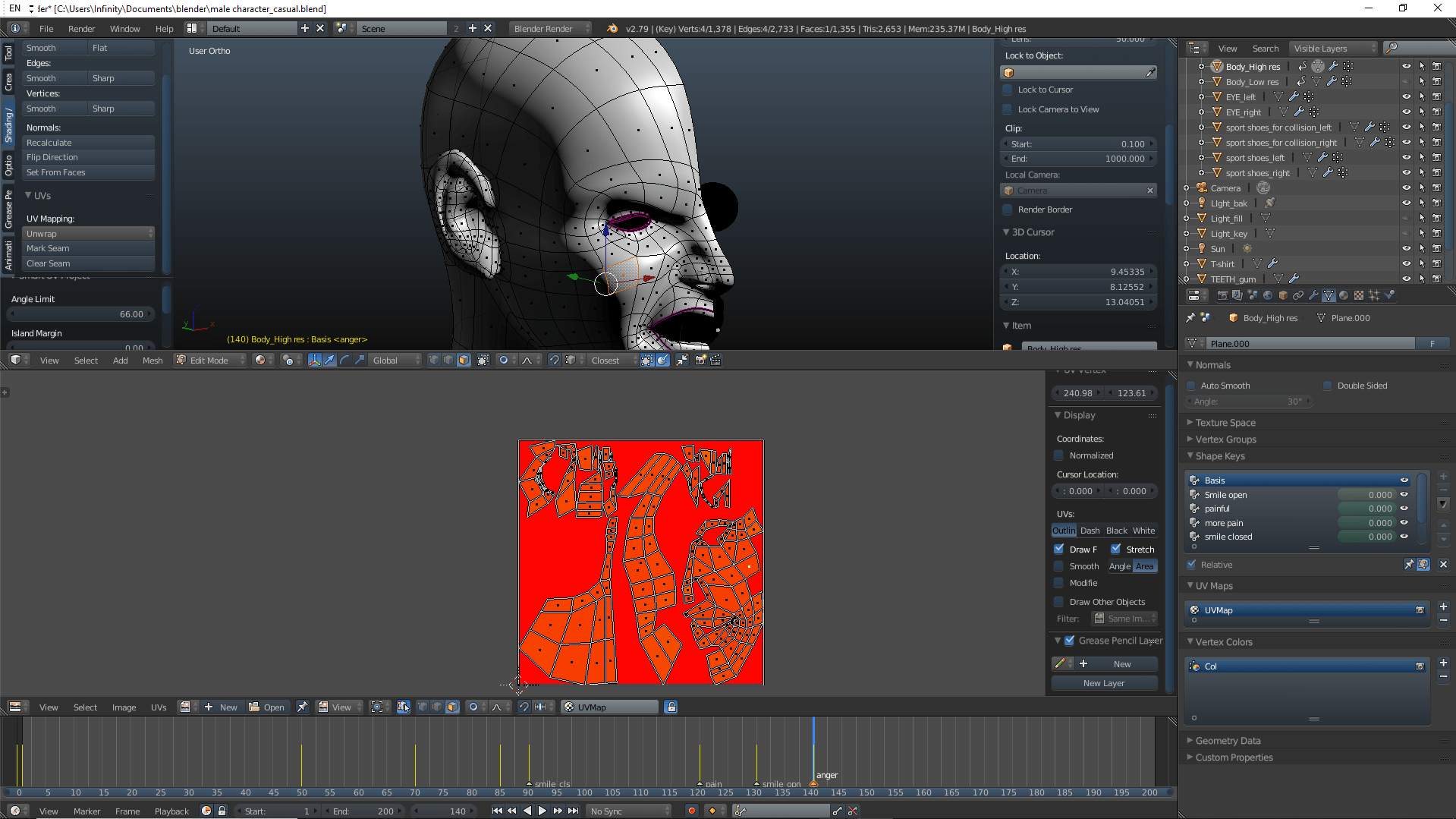Viewport: 1456px width, 819px height.
Task: Open the Window menu
Action: coord(125,28)
